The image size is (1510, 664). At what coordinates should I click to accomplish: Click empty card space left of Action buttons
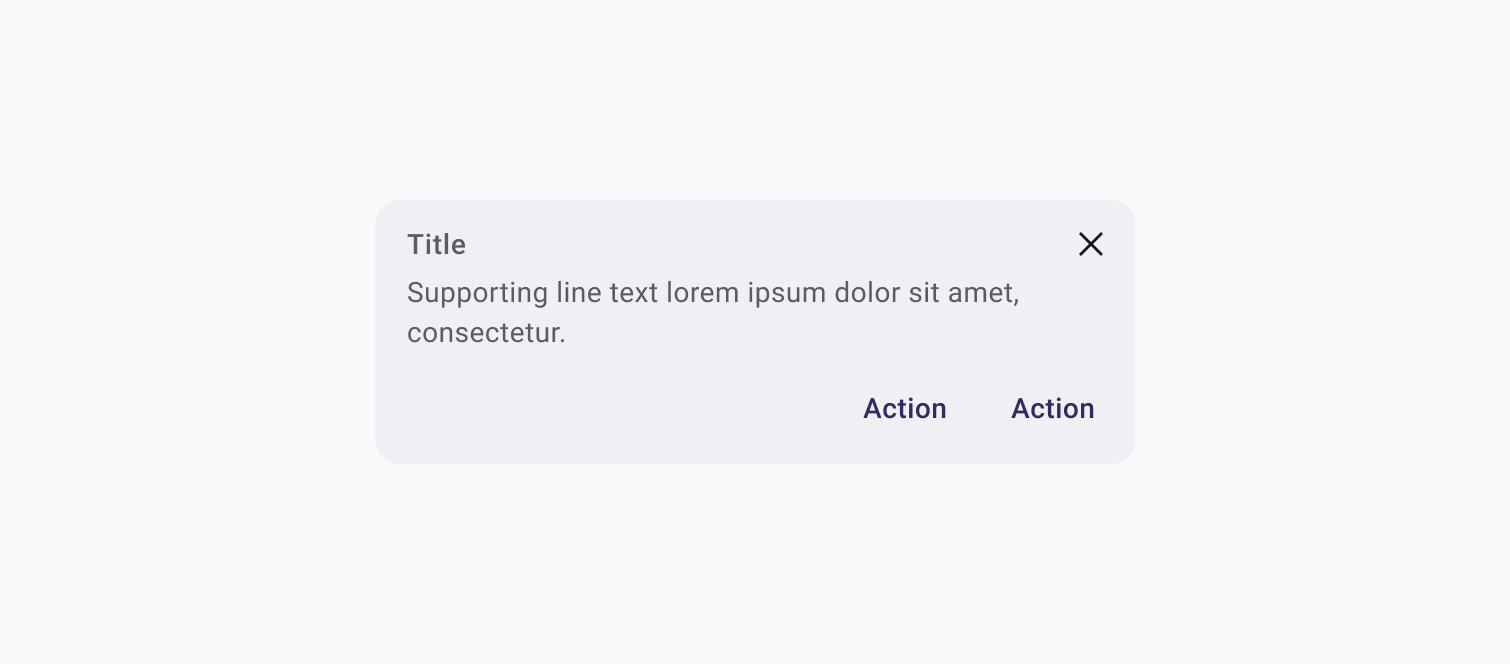[x=620, y=409]
